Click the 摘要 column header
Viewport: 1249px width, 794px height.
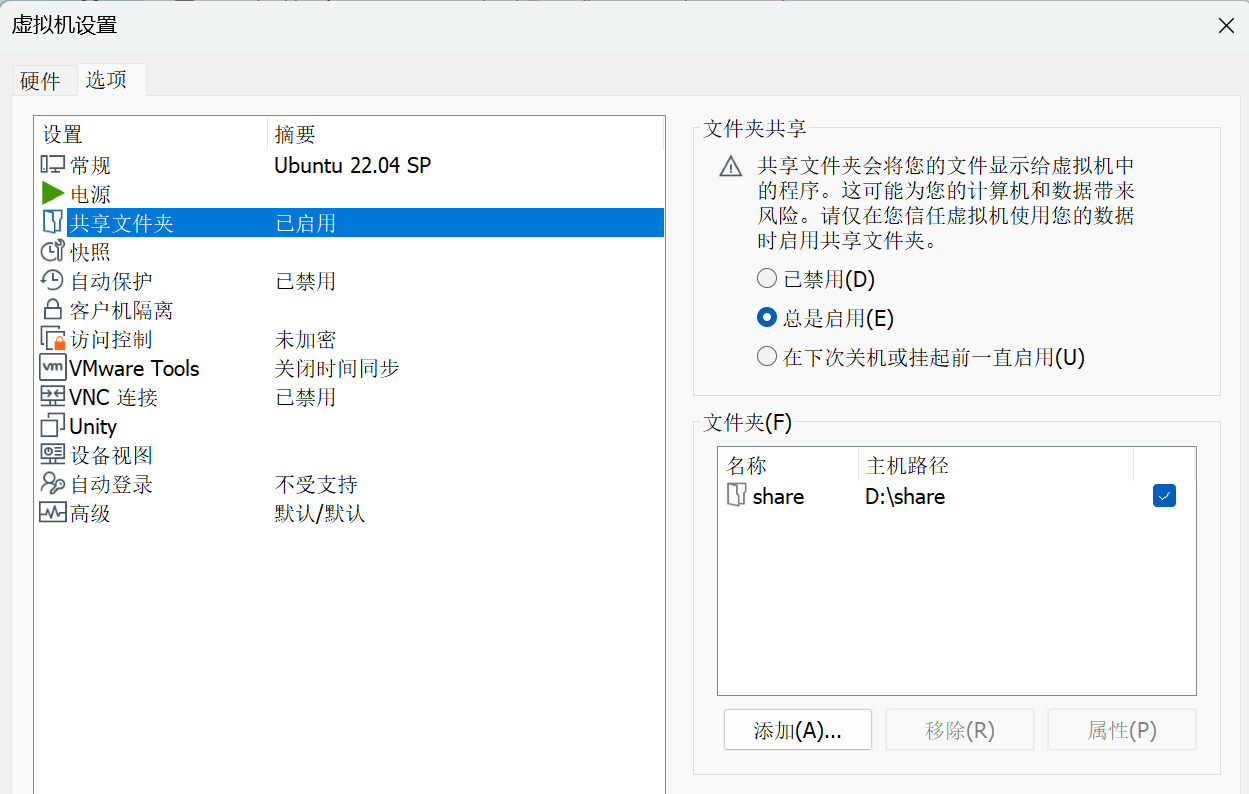[x=465, y=134]
